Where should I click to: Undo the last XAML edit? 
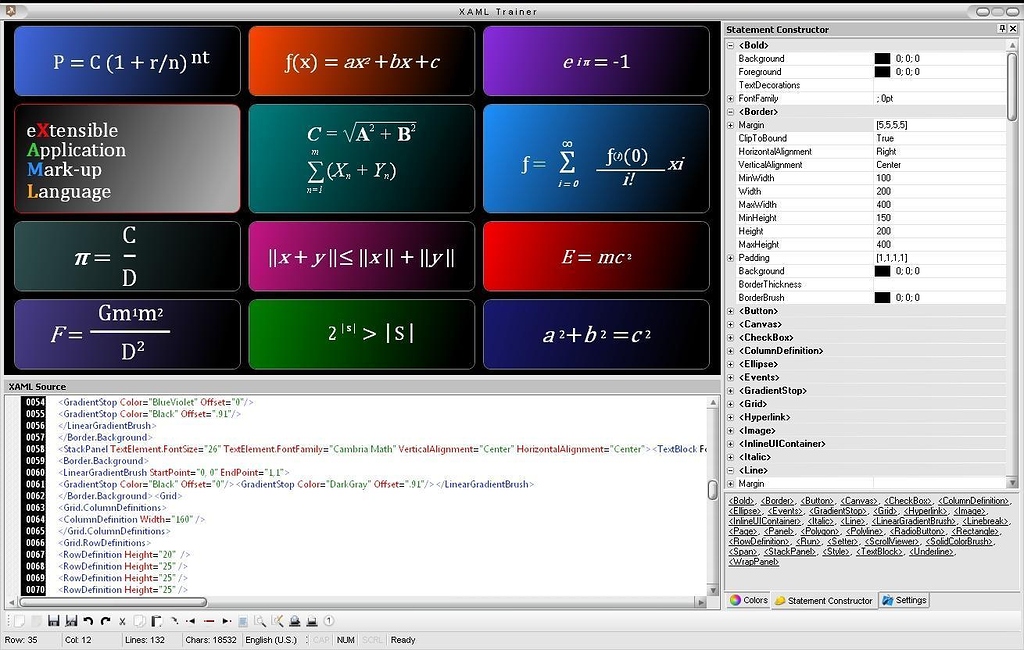click(x=87, y=621)
